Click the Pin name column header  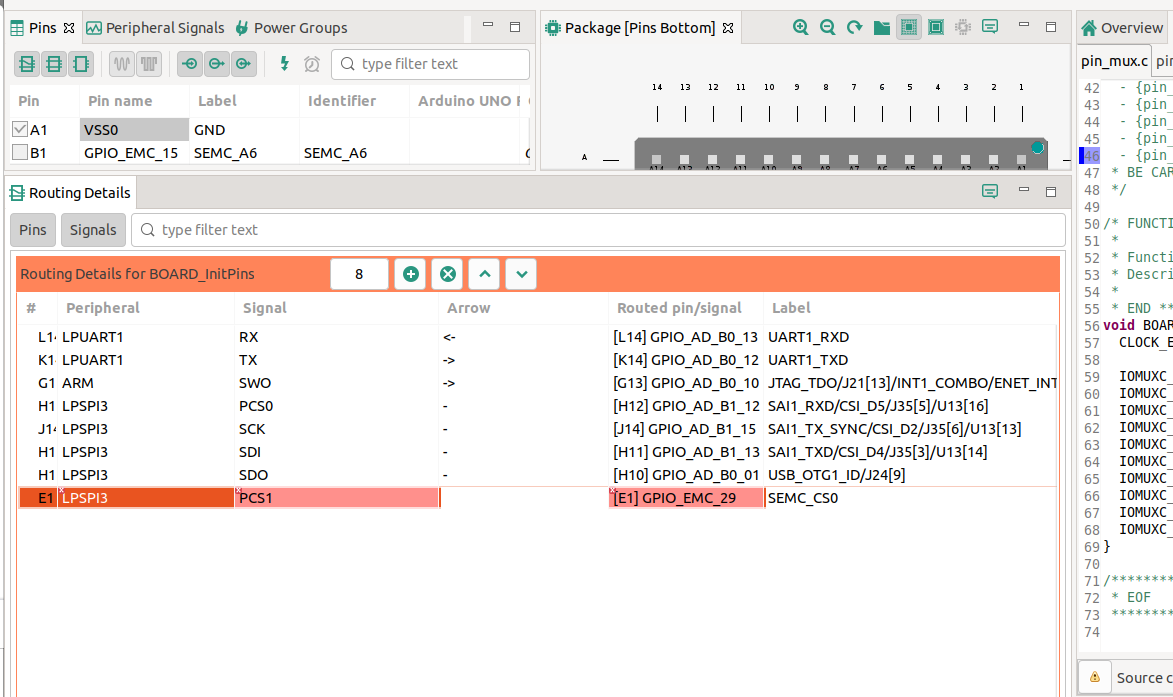pos(120,101)
